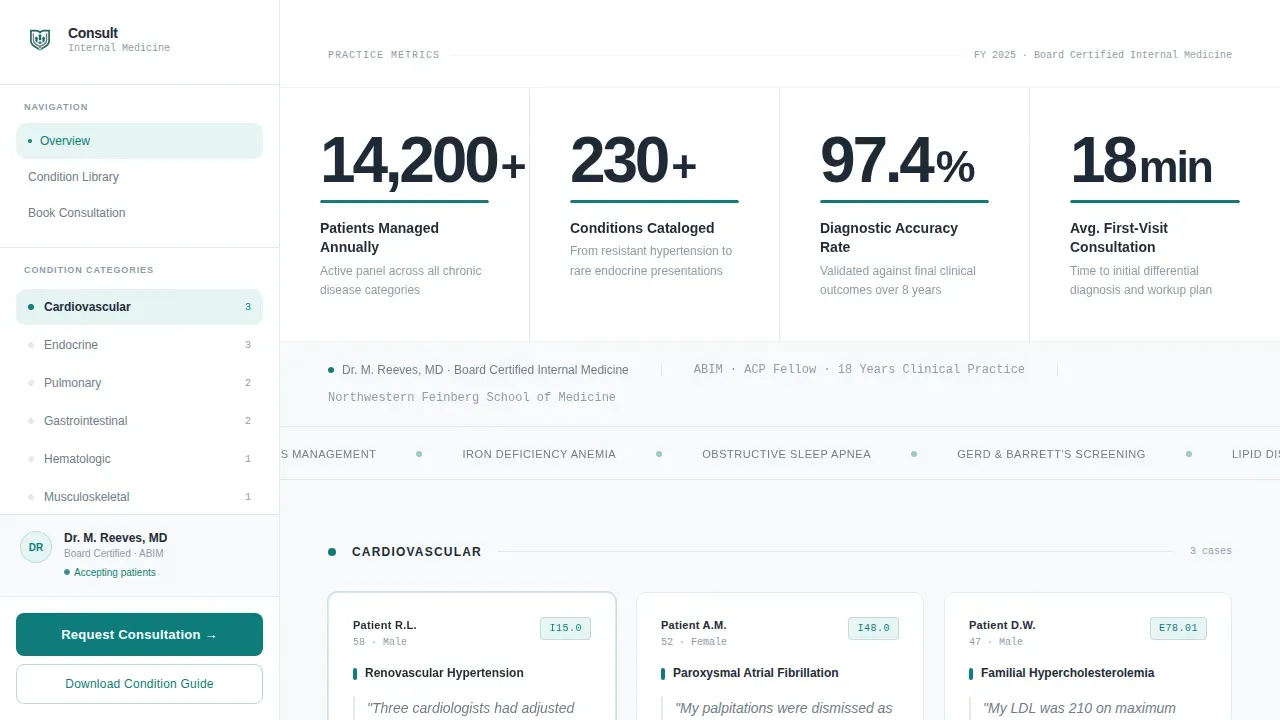Click Obstructive Sleep Apnea ticker item
The width and height of the screenshot is (1280, 720).
pyautogui.click(x=786, y=454)
